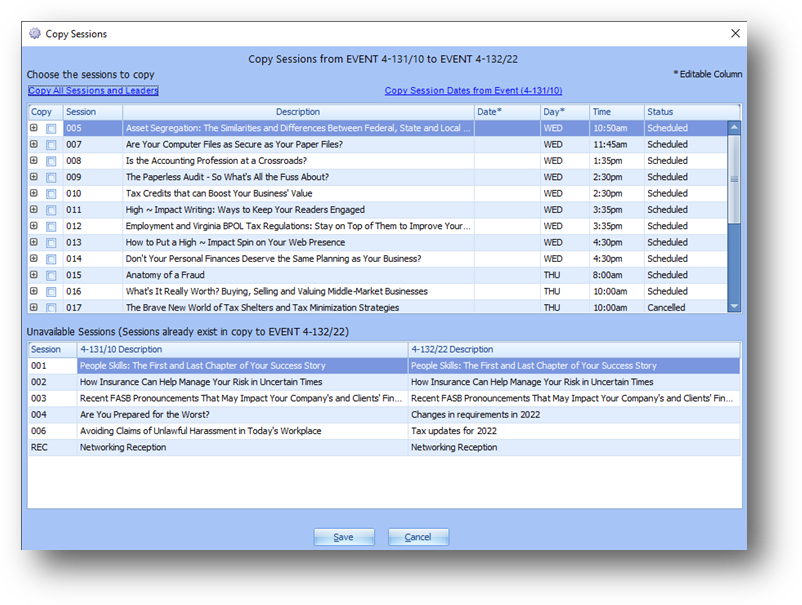Select 'Anatomy of a Fraud' description cell
The height and width of the screenshot is (605, 802).
pyautogui.click(x=298, y=275)
